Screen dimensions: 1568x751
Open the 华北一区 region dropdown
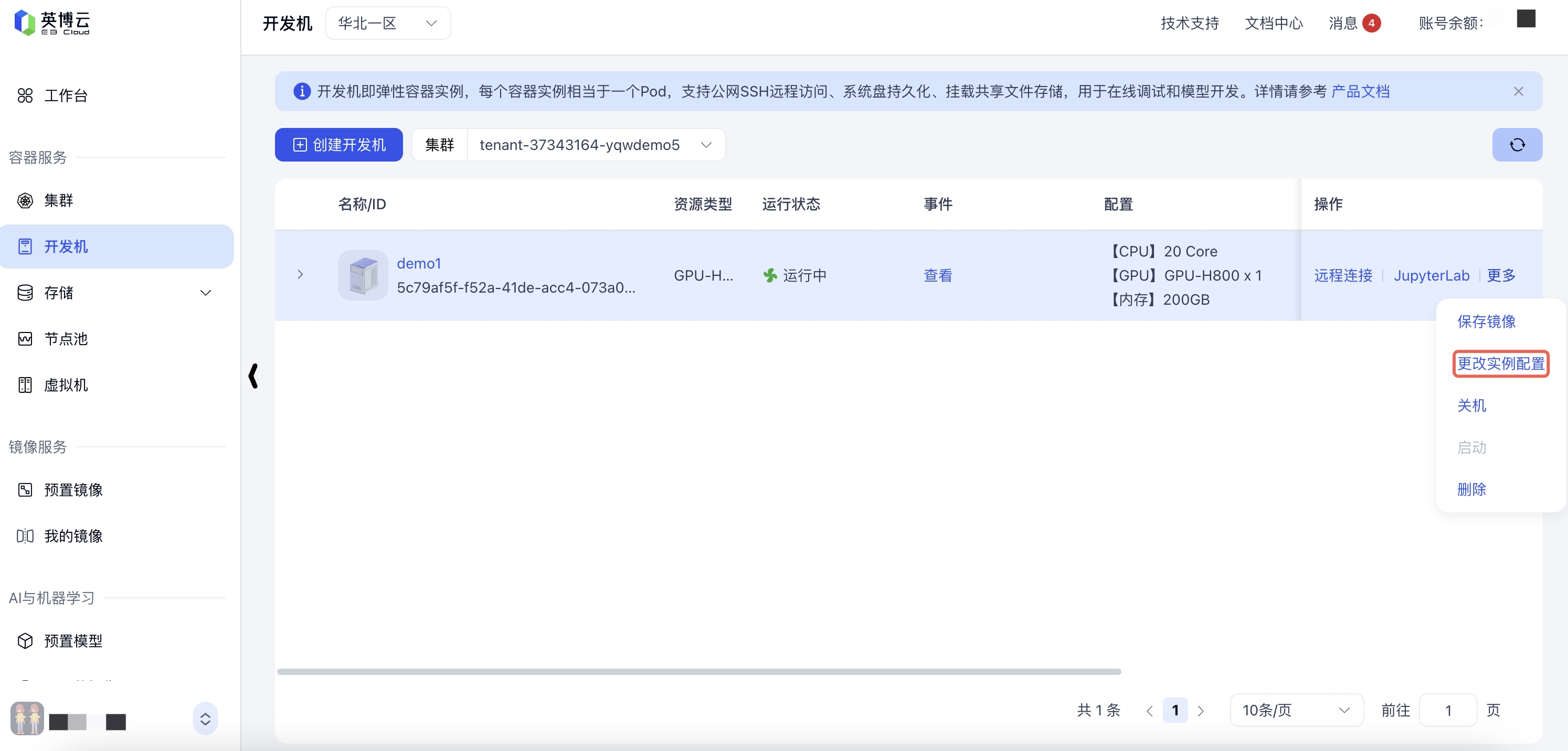[388, 23]
